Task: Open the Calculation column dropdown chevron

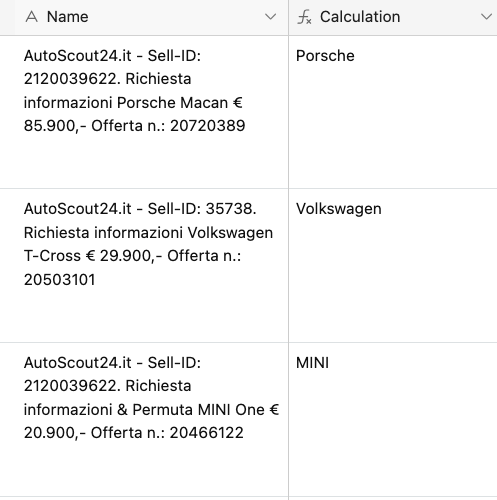Action: pyautogui.click(x=486, y=17)
